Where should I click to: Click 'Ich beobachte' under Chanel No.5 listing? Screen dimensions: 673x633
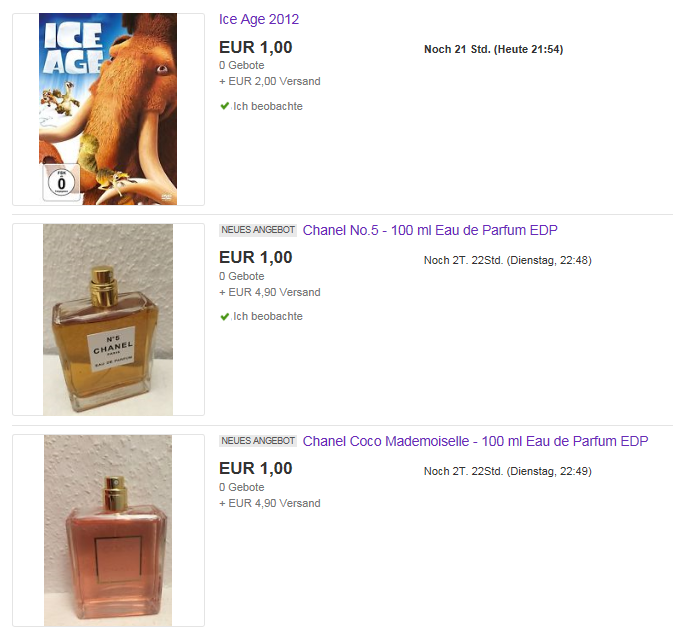tap(268, 317)
